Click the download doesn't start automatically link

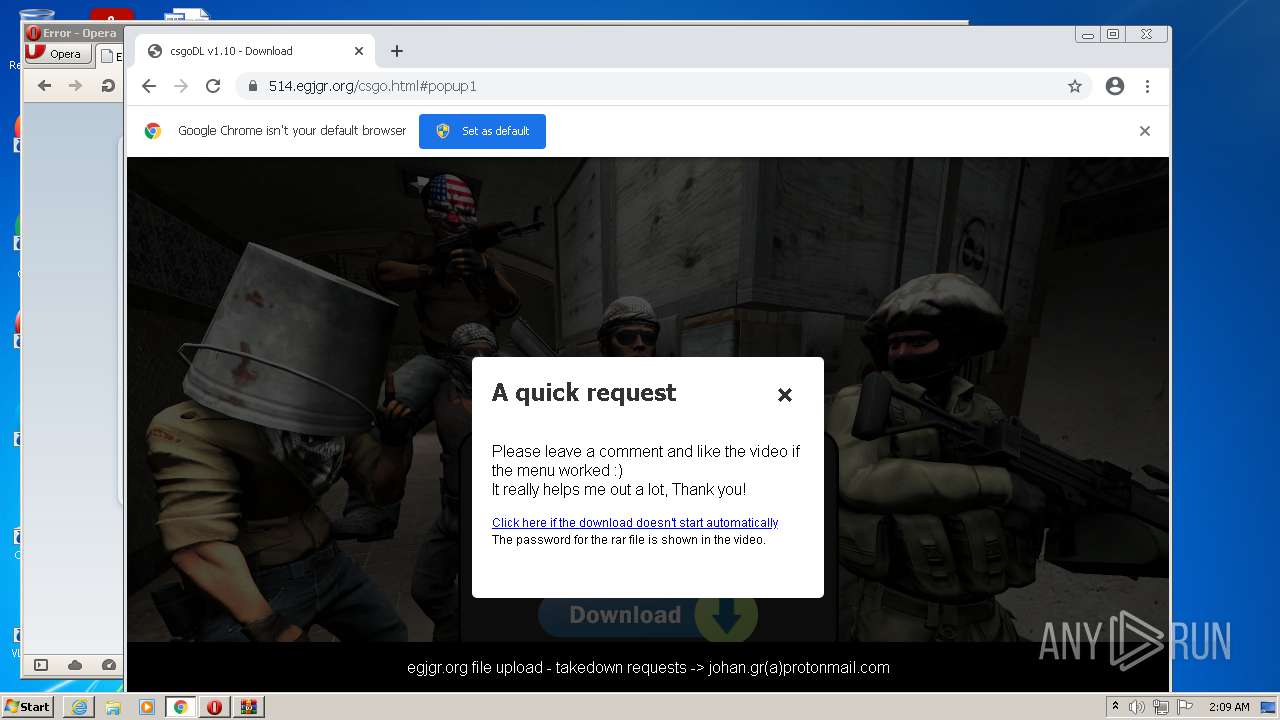[x=635, y=523]
